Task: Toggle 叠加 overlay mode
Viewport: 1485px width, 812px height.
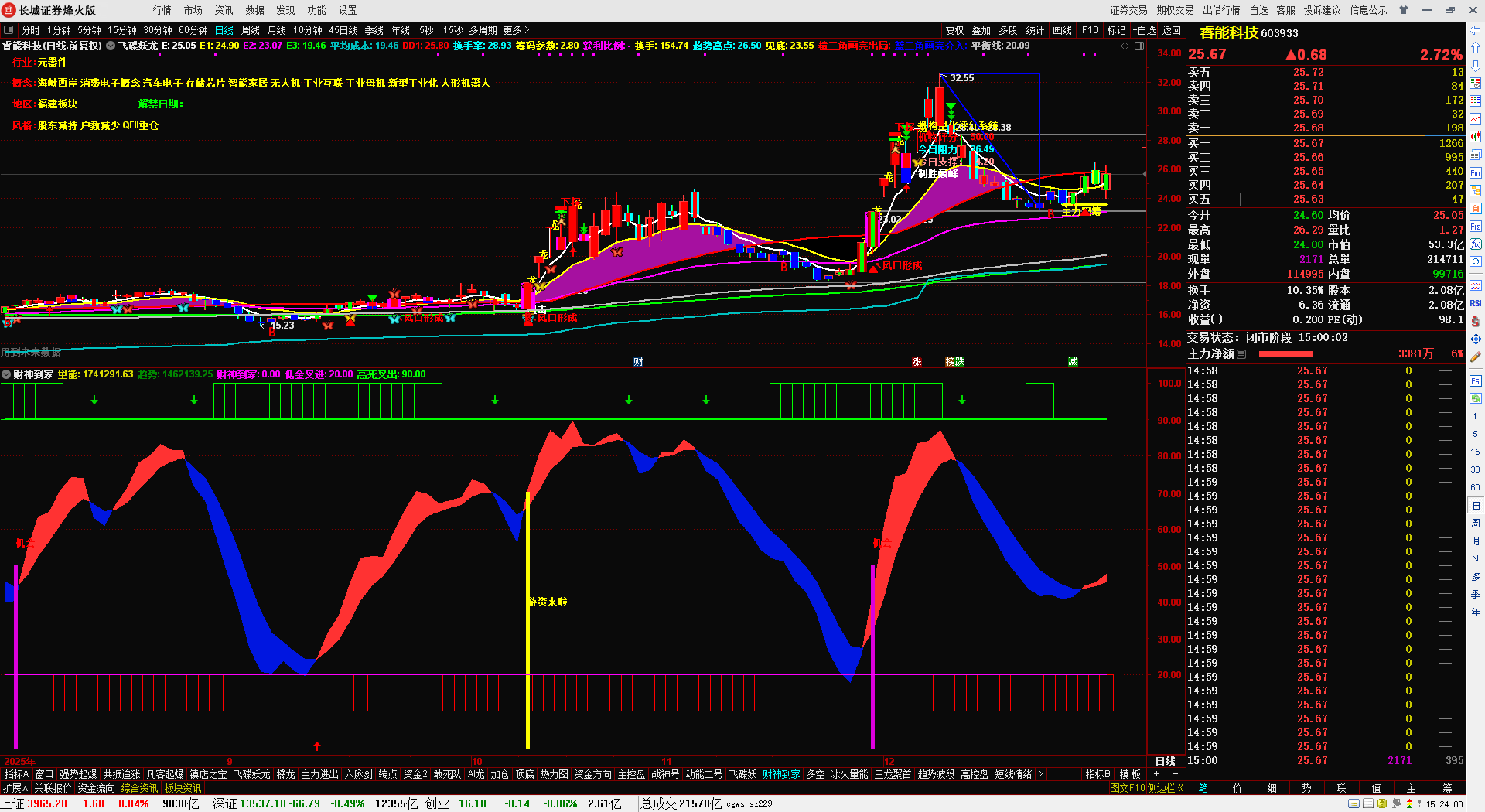Action: click(981, 30)
